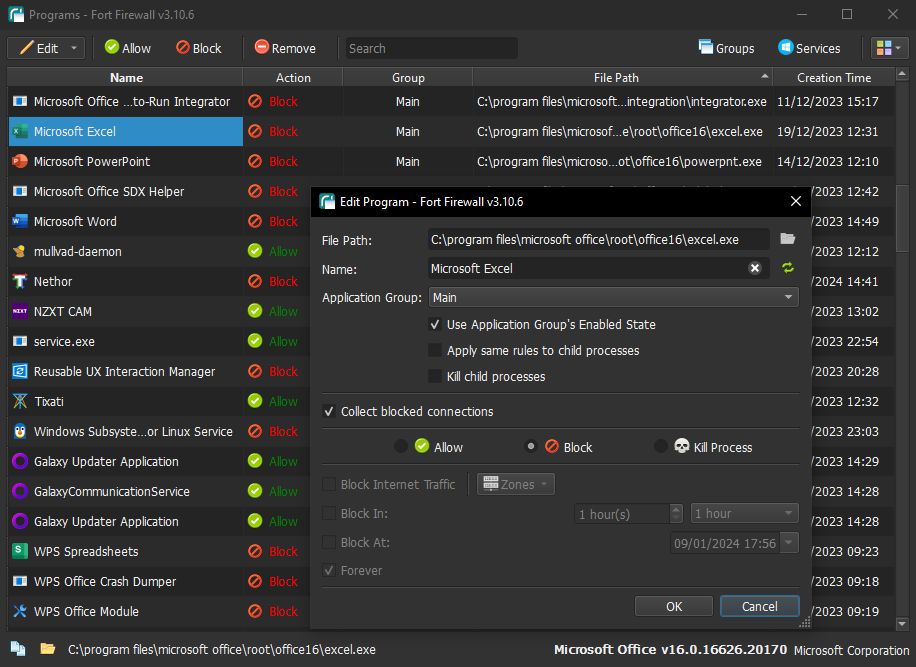The width and height of the screenshot is (916, 667).
Task: Click the red Remove toolbar button
Action: (284, 48)
